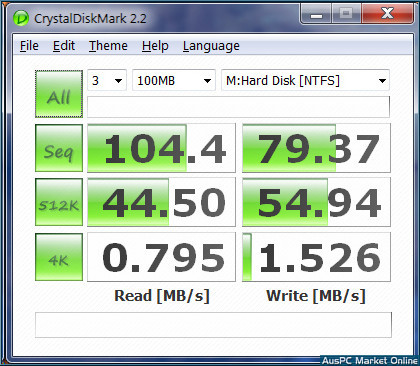Click the blank status box beside All
The width and height of the screenshot is (420, 366).
238,107
